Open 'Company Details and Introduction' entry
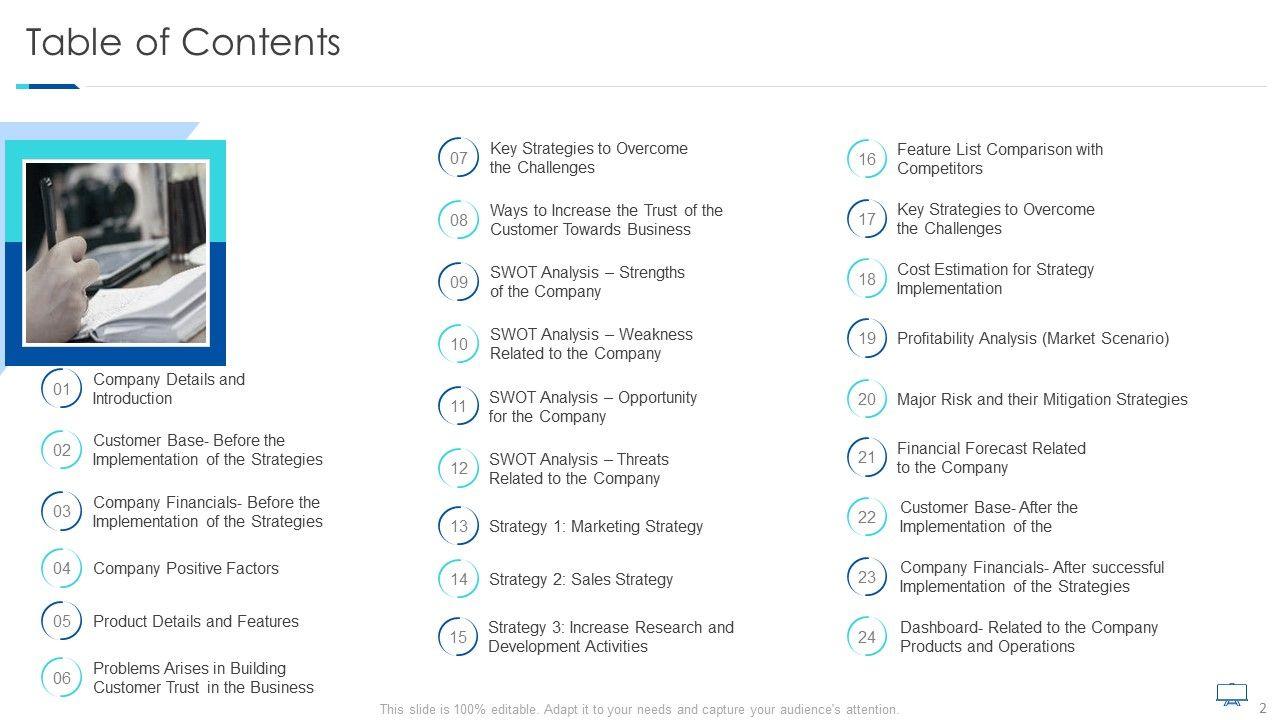The image size is (1280, 720). coord(168,389)
